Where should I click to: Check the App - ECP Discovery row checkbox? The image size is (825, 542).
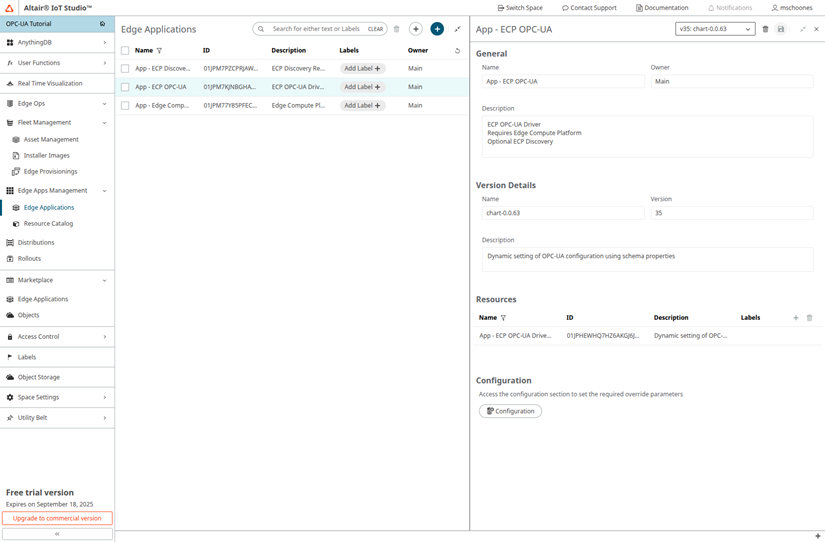(125, 68)
